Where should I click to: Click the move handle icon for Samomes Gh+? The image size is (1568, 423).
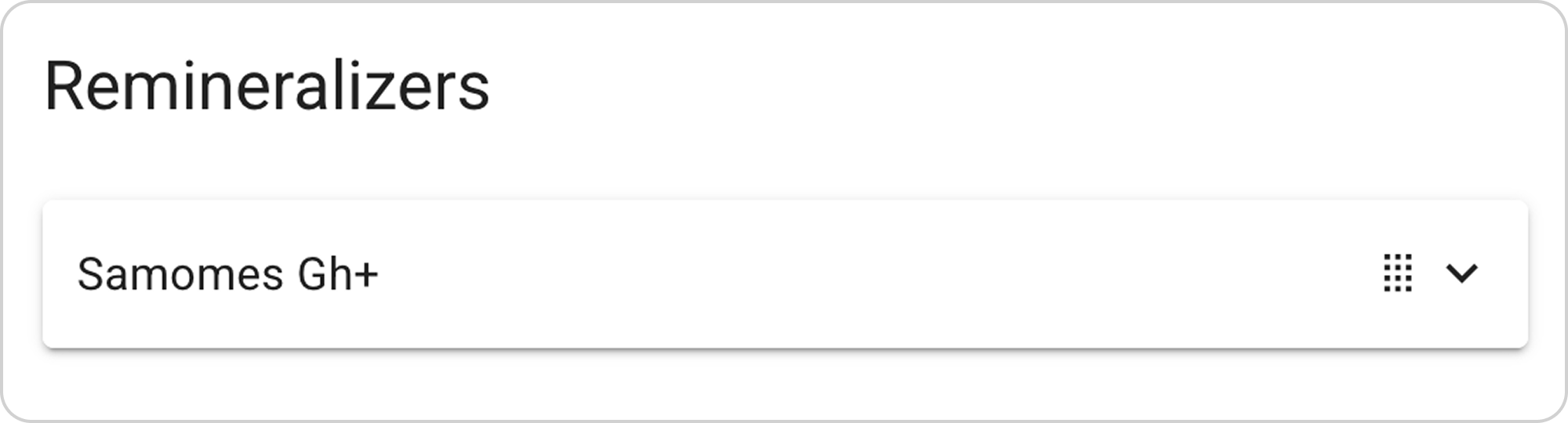click(1398, 273)
